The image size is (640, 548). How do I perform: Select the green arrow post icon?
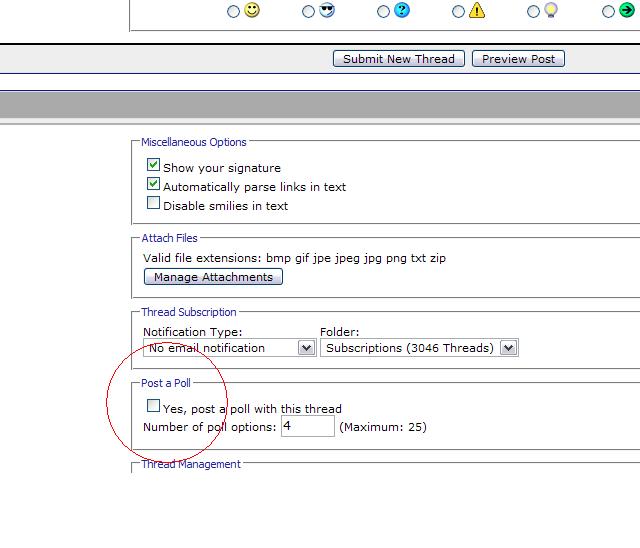click(x=627, y=10)
